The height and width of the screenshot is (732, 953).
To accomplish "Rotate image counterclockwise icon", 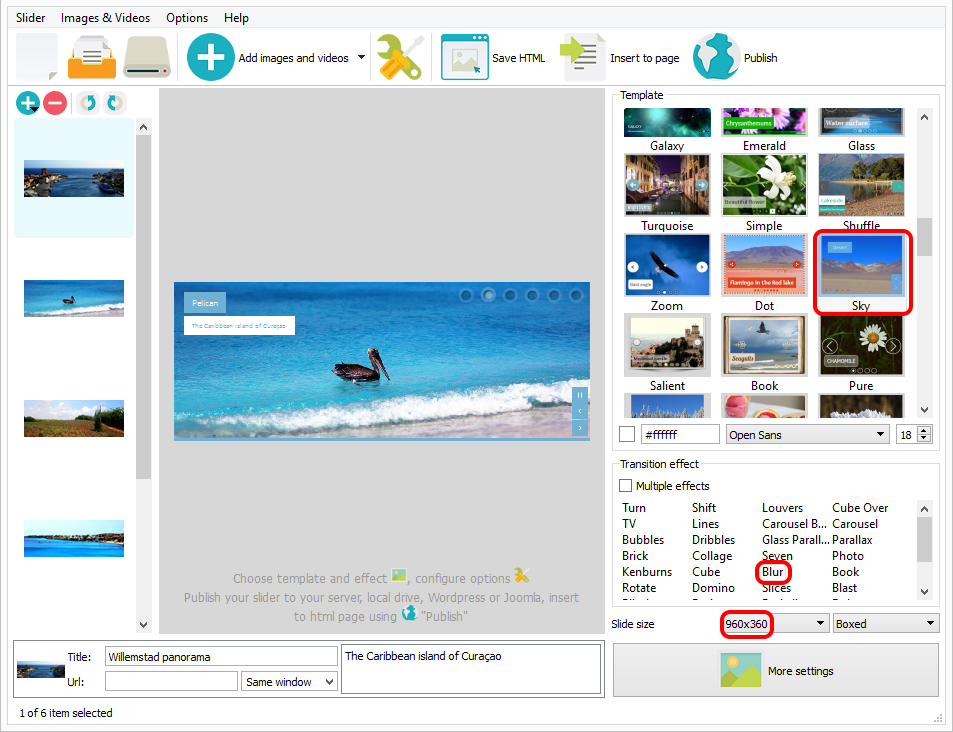I will pyautogui.click(x=89, y=103).
